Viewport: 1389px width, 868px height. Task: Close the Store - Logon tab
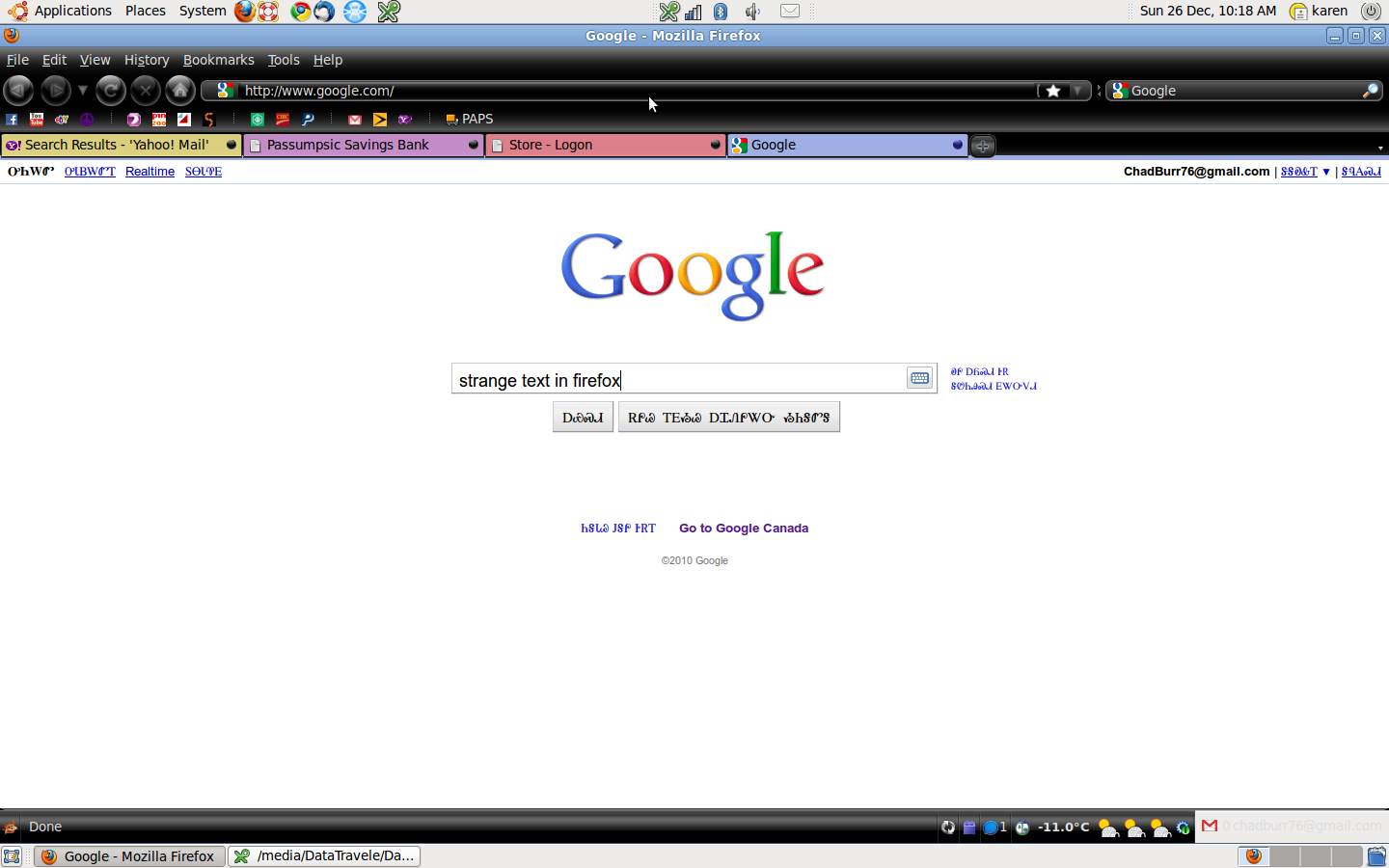(x=715, y=145)
